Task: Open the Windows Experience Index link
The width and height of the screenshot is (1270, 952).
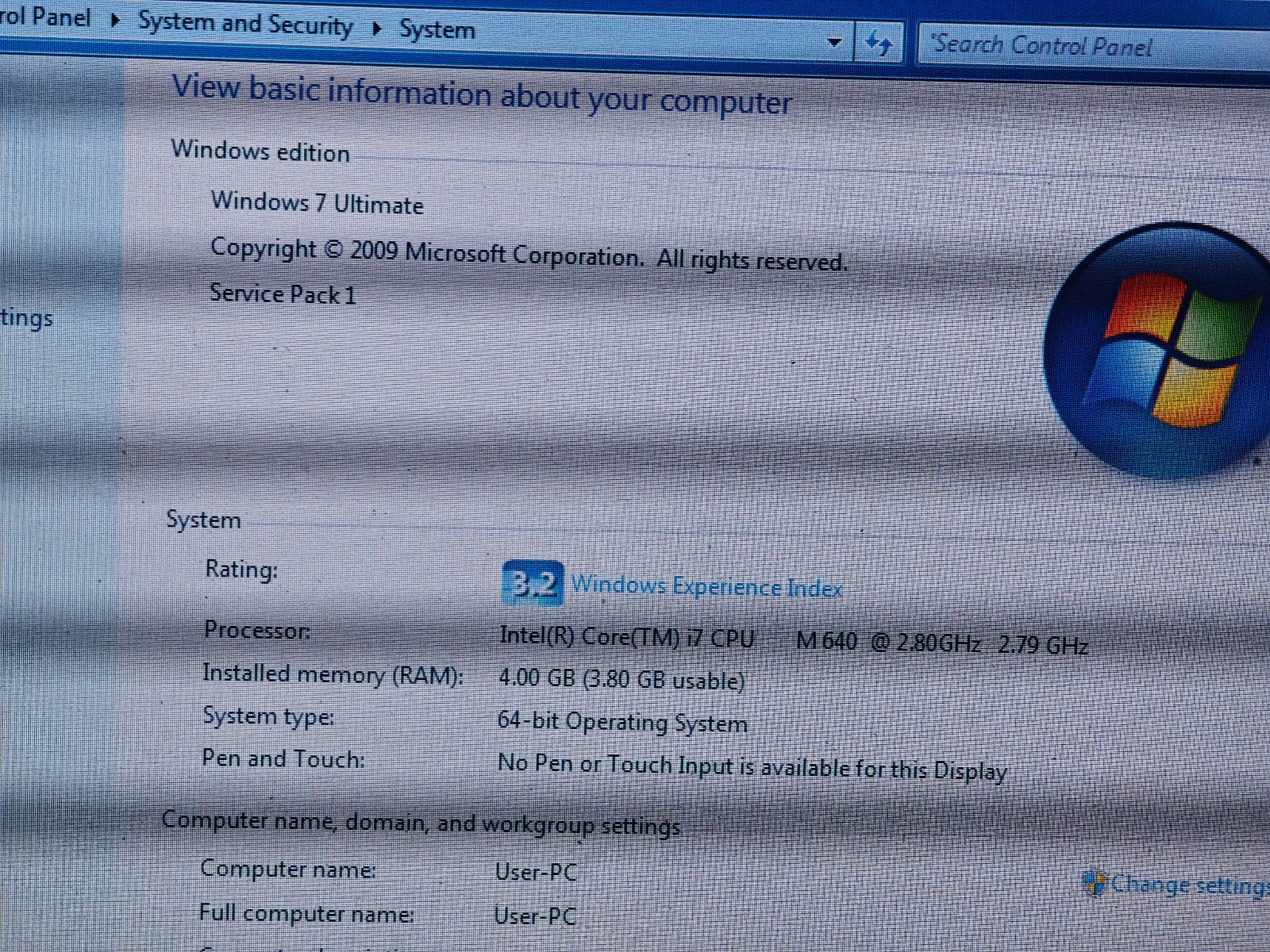Action: click(x=706, y=587)
